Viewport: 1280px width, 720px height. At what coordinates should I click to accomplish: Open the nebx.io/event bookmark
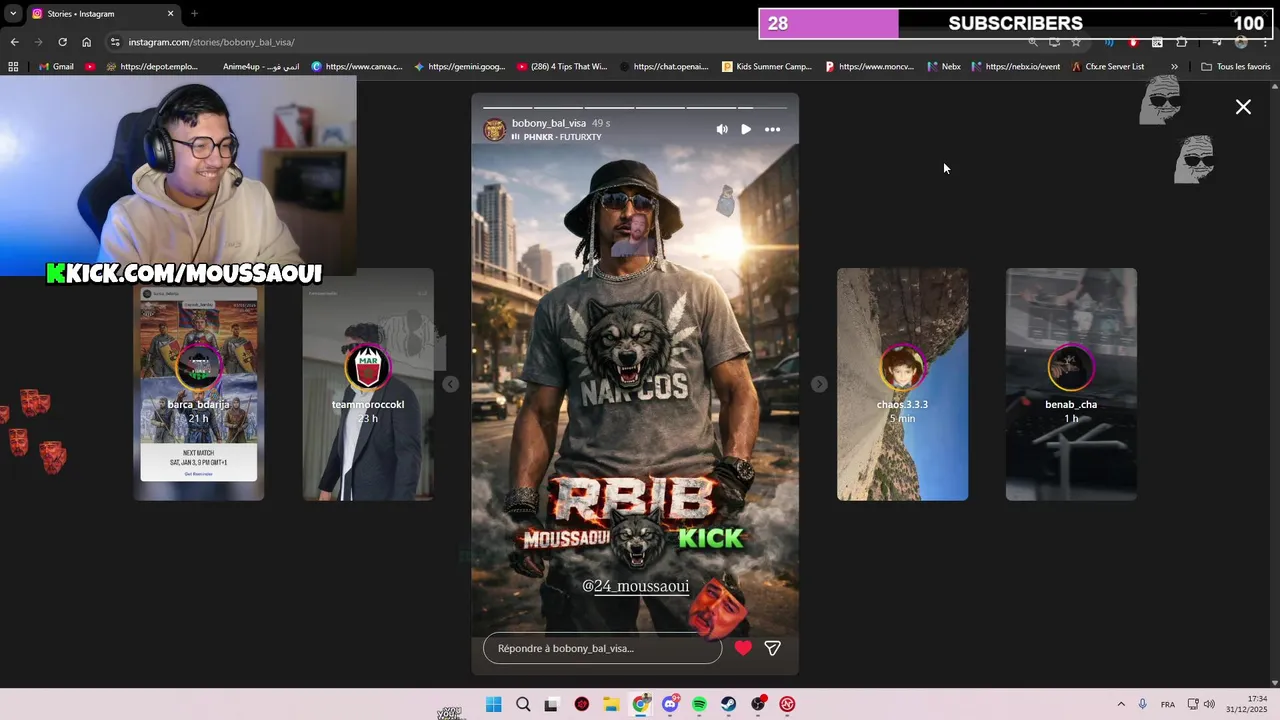(x=1015, y=67)
